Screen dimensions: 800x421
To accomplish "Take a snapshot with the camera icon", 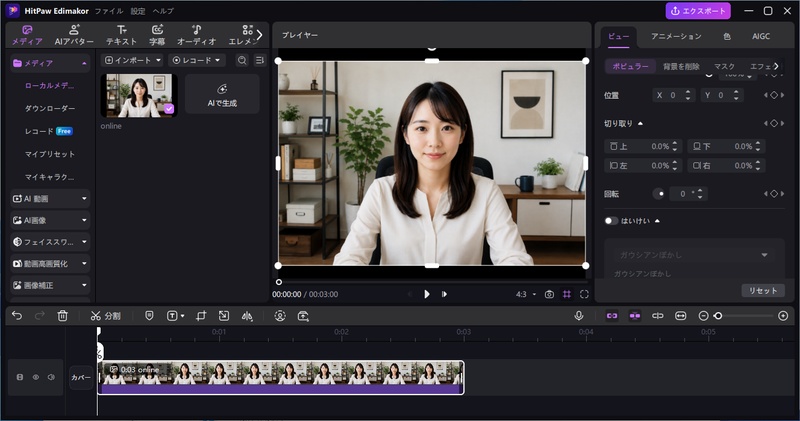I will pos(549,294).
